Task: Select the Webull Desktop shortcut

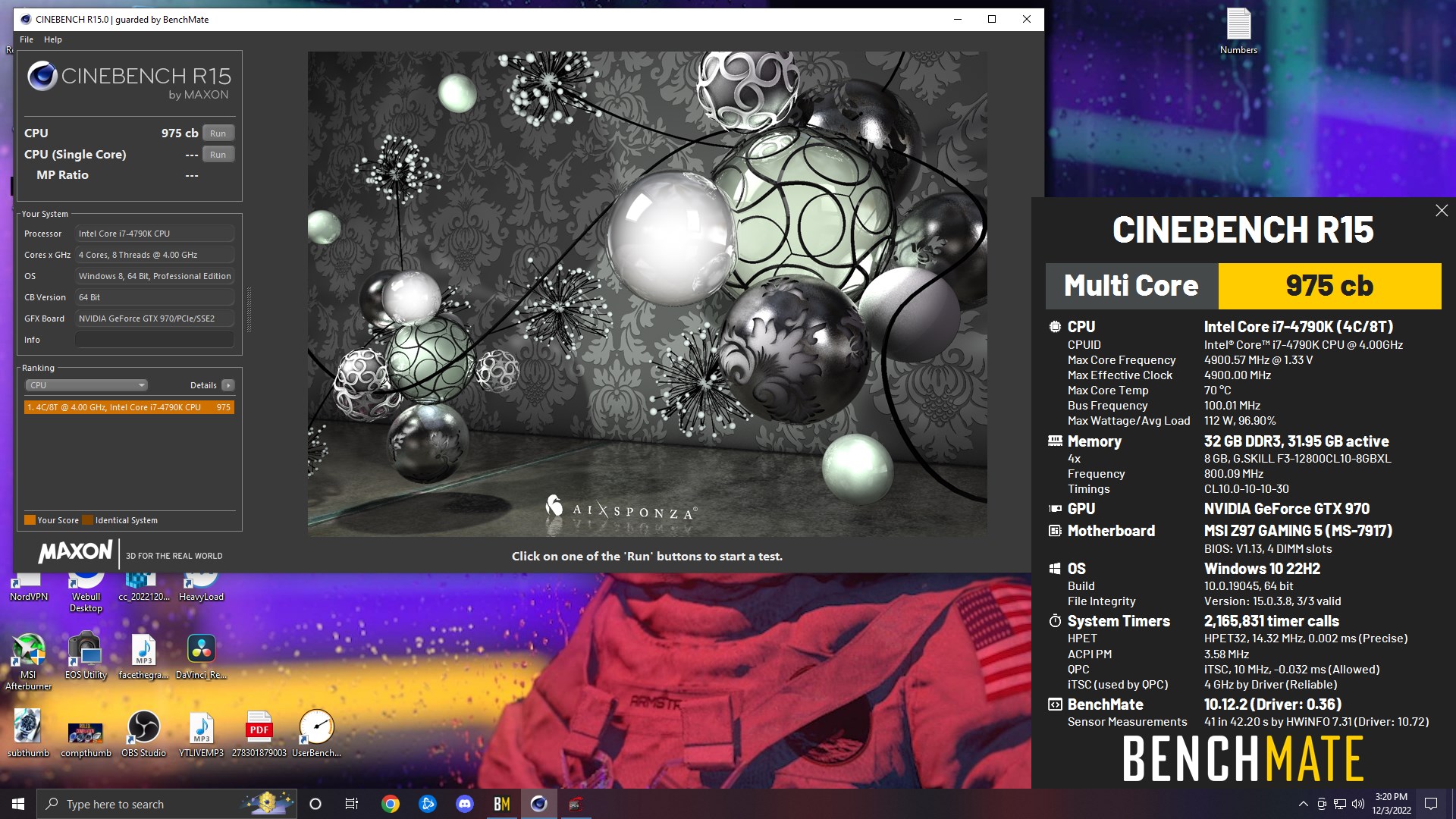Action: click(86, 593)
